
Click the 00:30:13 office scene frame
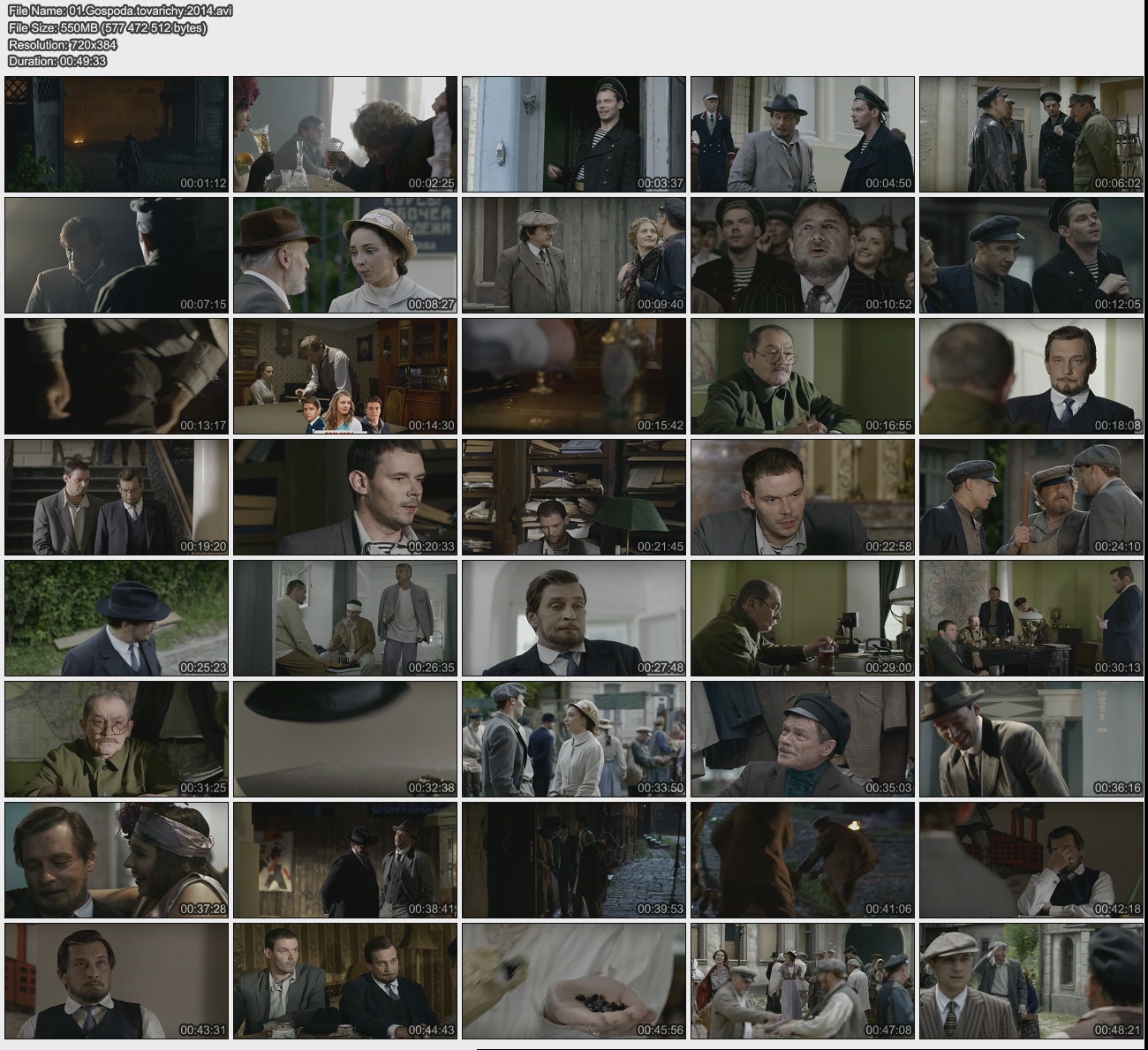[1031, 618]
